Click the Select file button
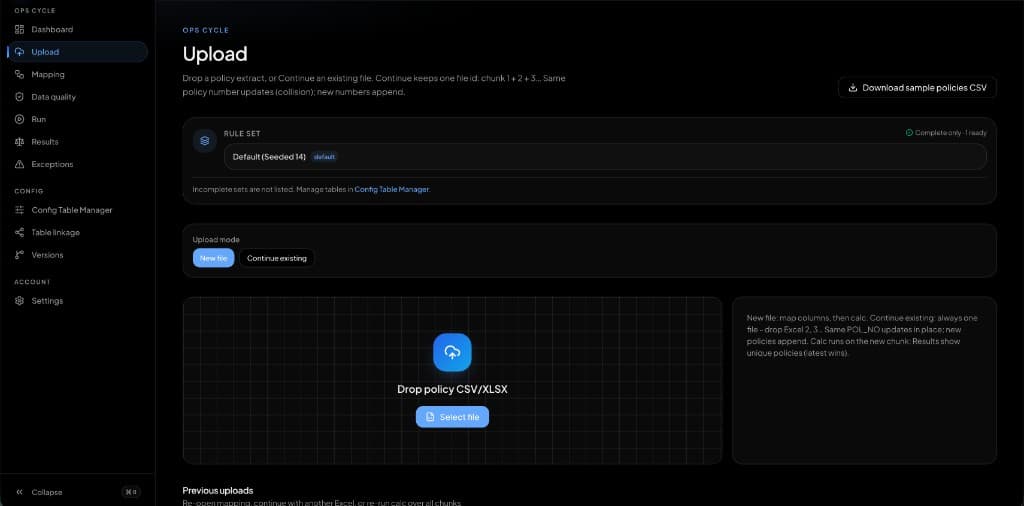The width and height of the screenshot is (1024, 506). (x=452, y=417)
